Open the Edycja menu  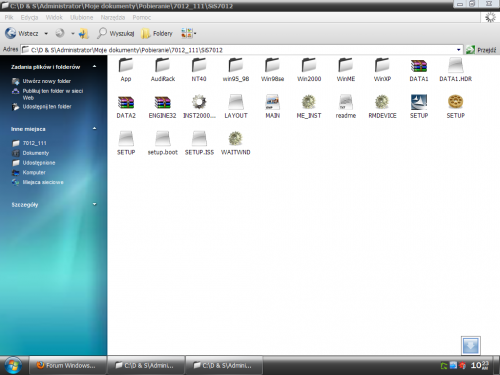point(29,17)
